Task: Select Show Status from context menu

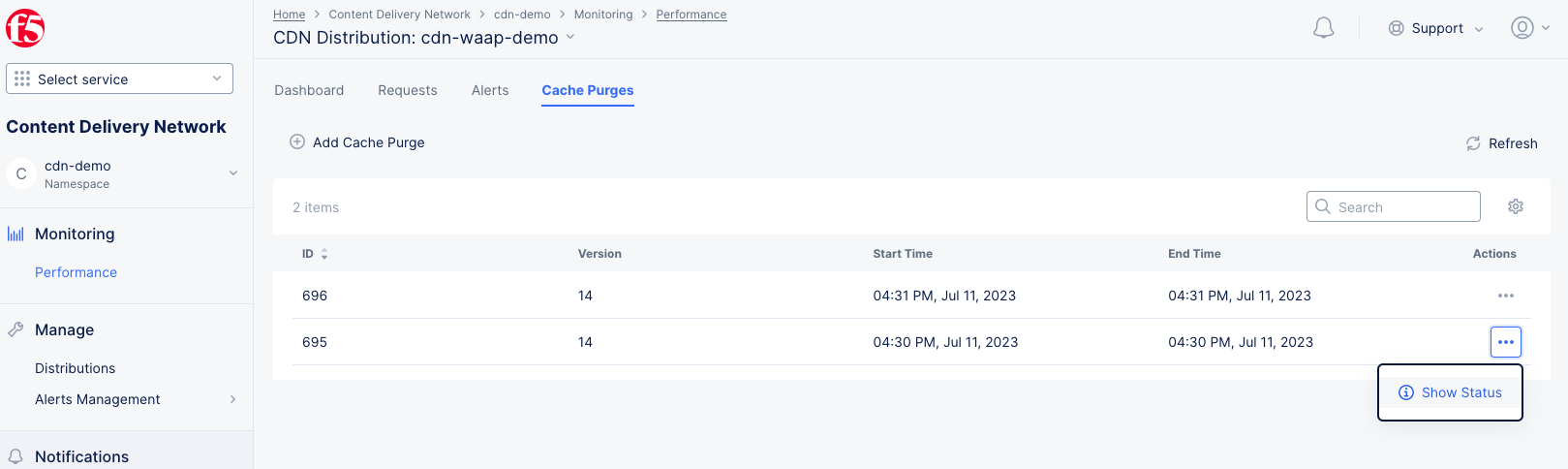Action: [1450, 392]
